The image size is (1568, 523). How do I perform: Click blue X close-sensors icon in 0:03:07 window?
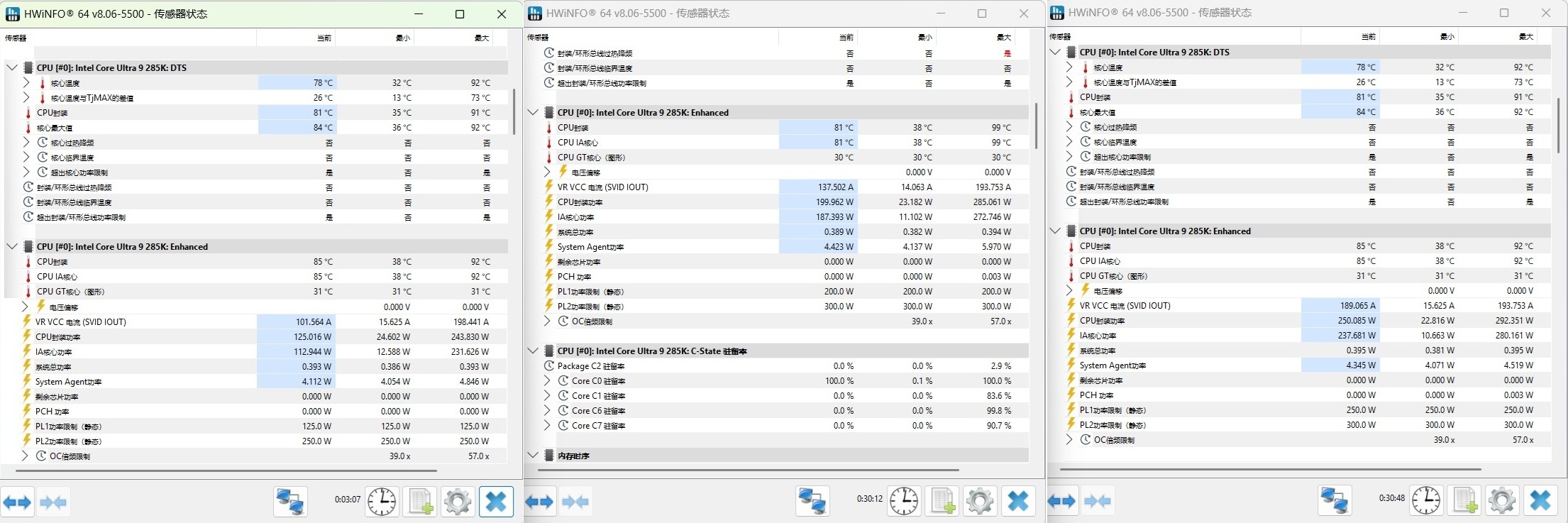click(496, 502)
